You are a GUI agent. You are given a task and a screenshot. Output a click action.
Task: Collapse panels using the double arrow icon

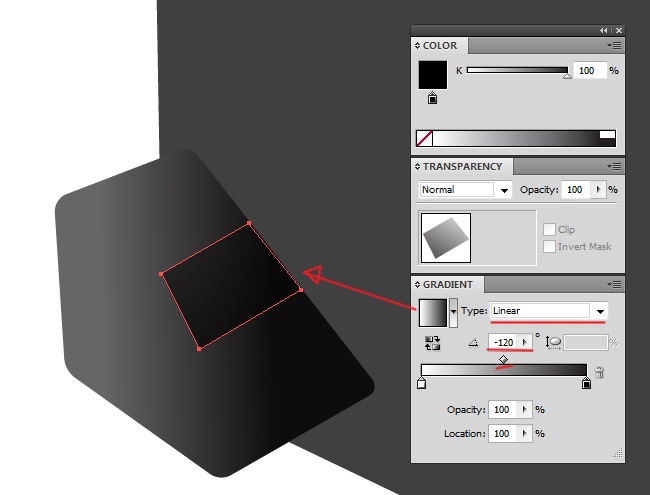[604, 30]
